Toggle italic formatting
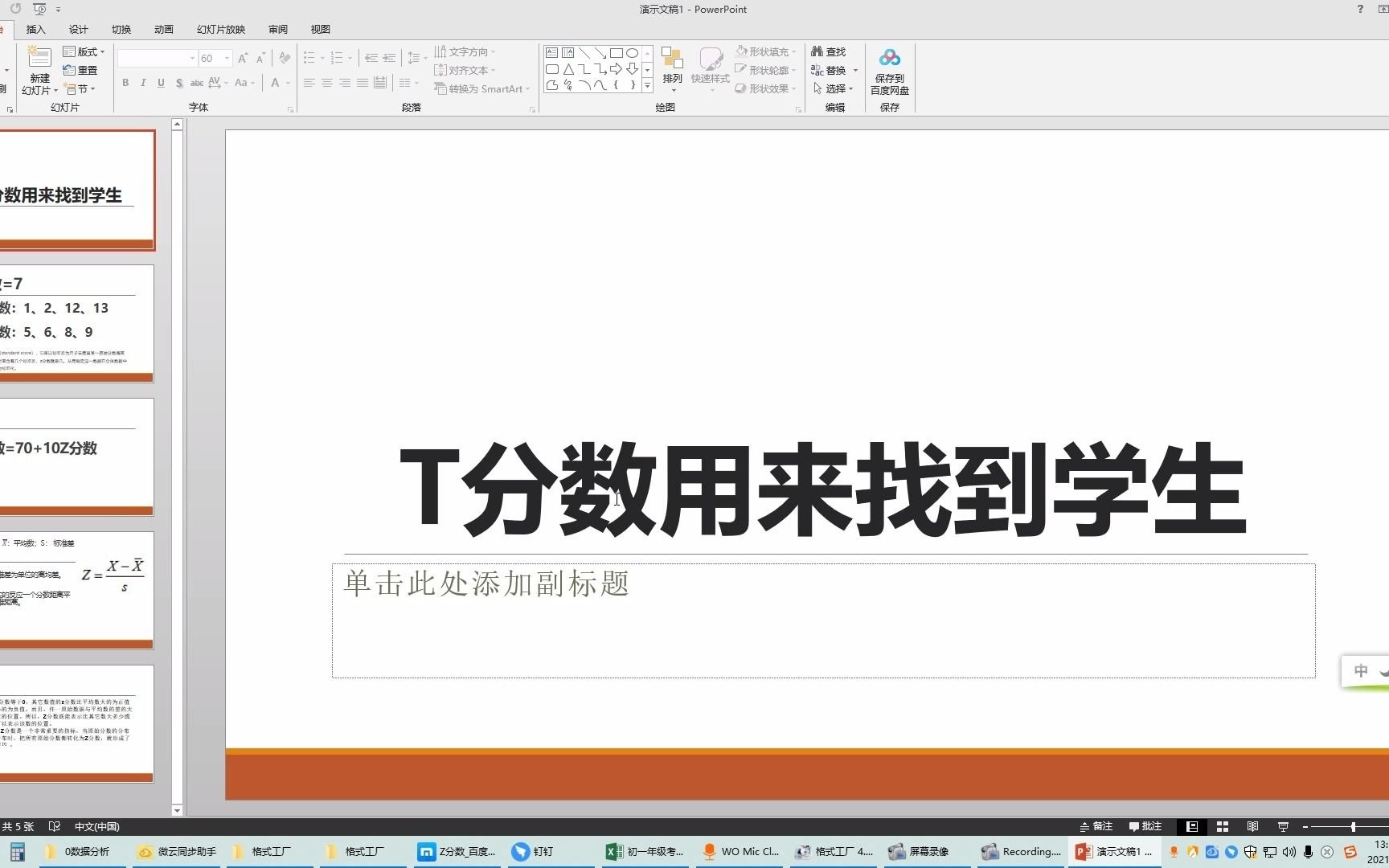The image size is (1389, 868). 143,83
